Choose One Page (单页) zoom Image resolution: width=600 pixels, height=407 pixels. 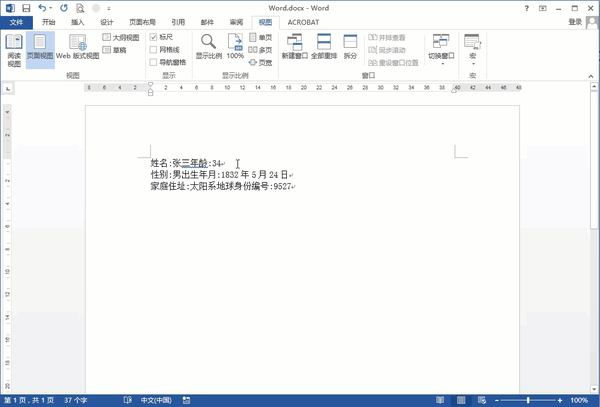point(261,37)
